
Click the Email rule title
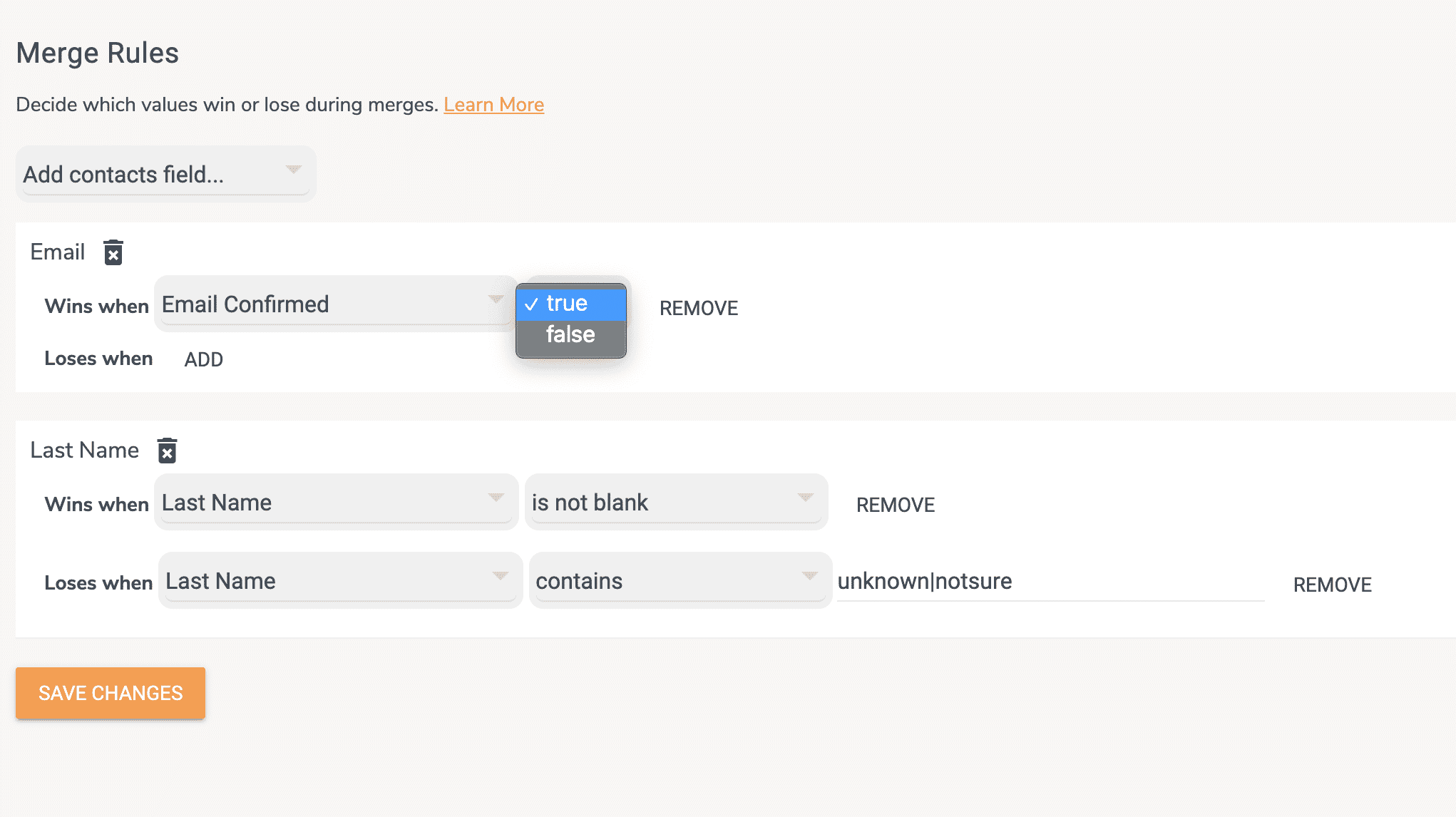click(x=58, y=252)
